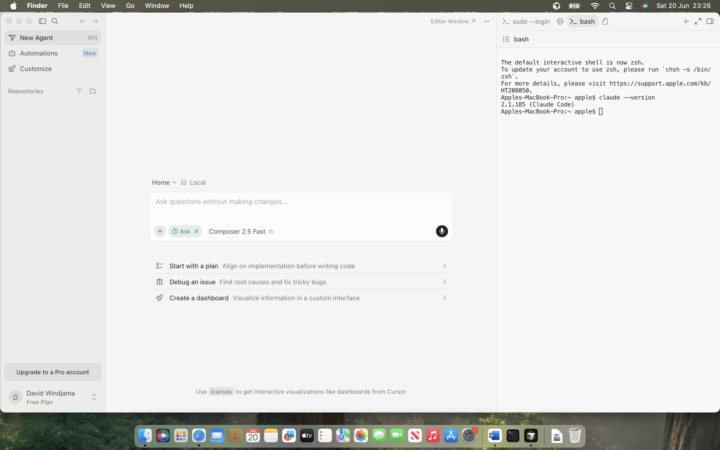Open Microsoft Word from the Dock
The height and width of the screenshot is (450, 720).
495,435
